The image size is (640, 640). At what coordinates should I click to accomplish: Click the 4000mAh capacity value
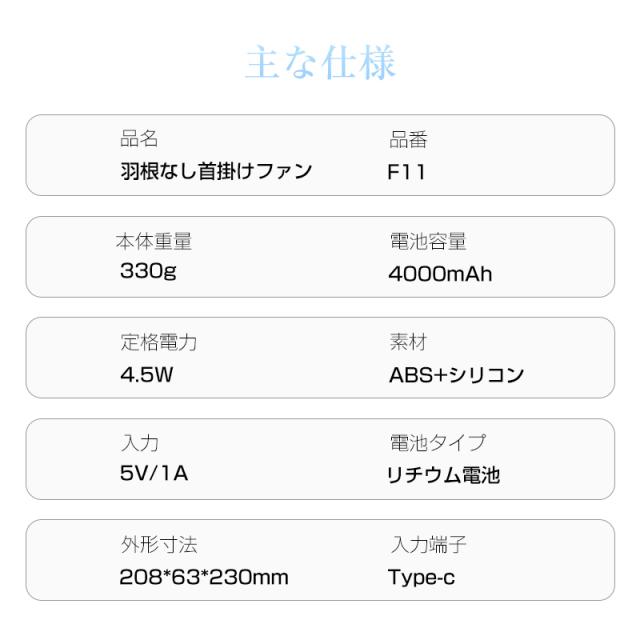point(440,273)
